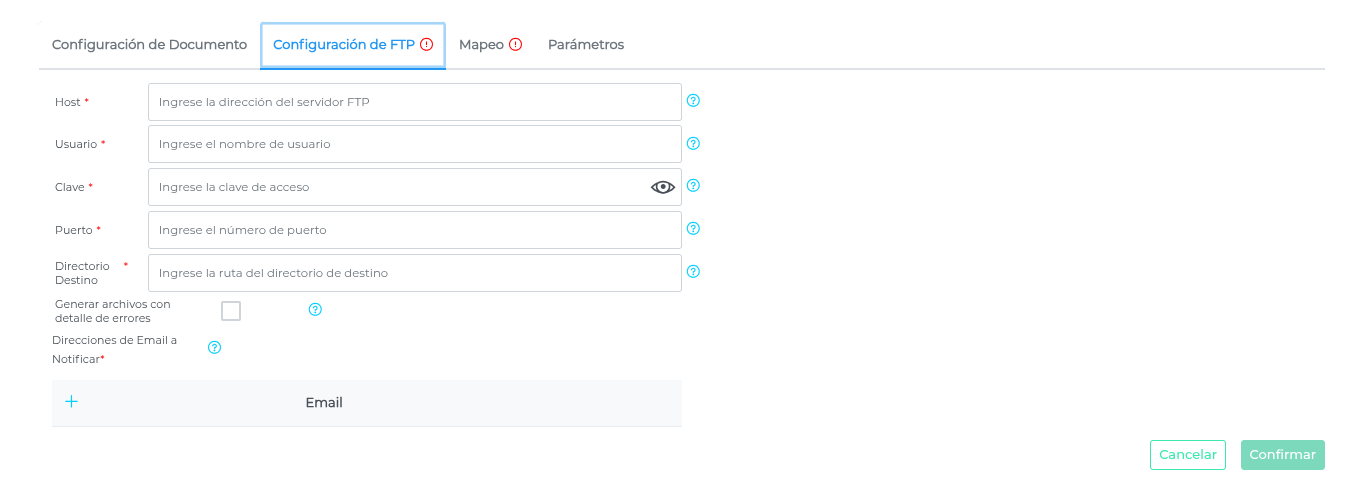Click help icon beside Clave field
The width and height of the screenshot is (1365, 494).
click(x=693, y=186)
